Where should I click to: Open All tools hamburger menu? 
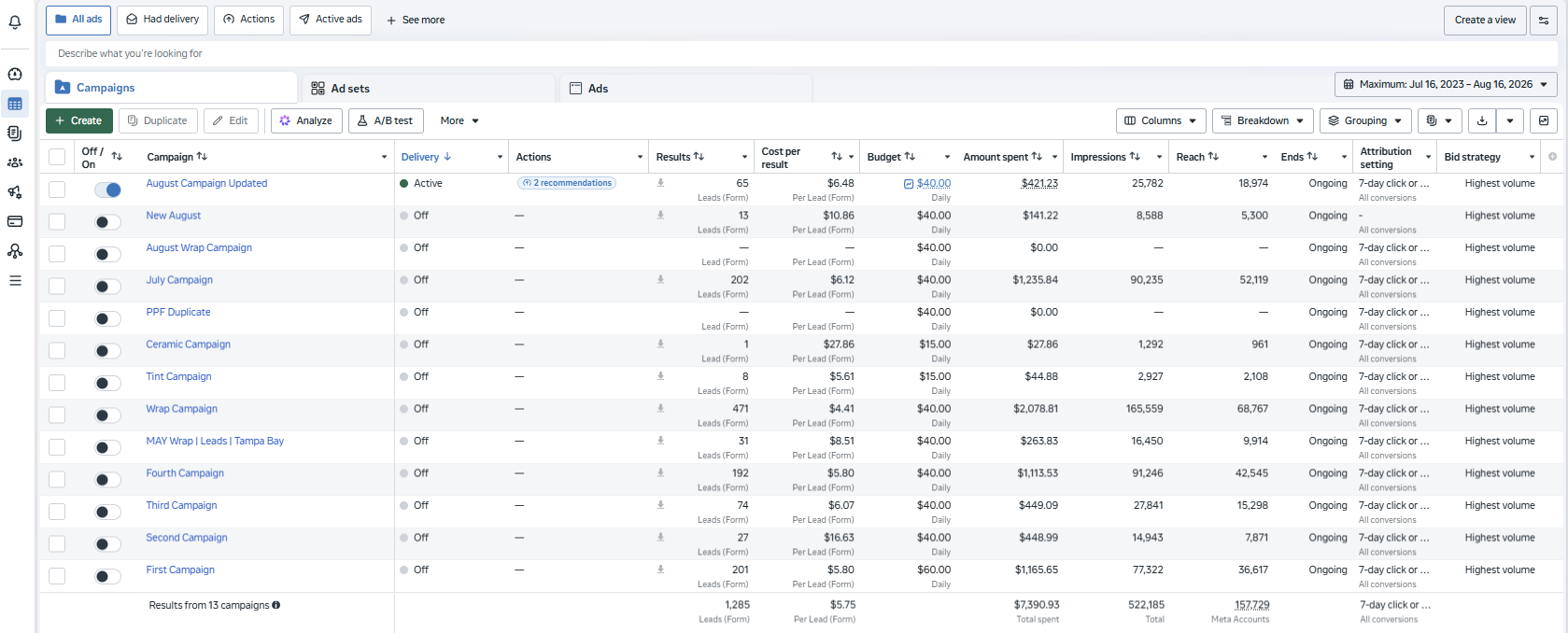15,280
